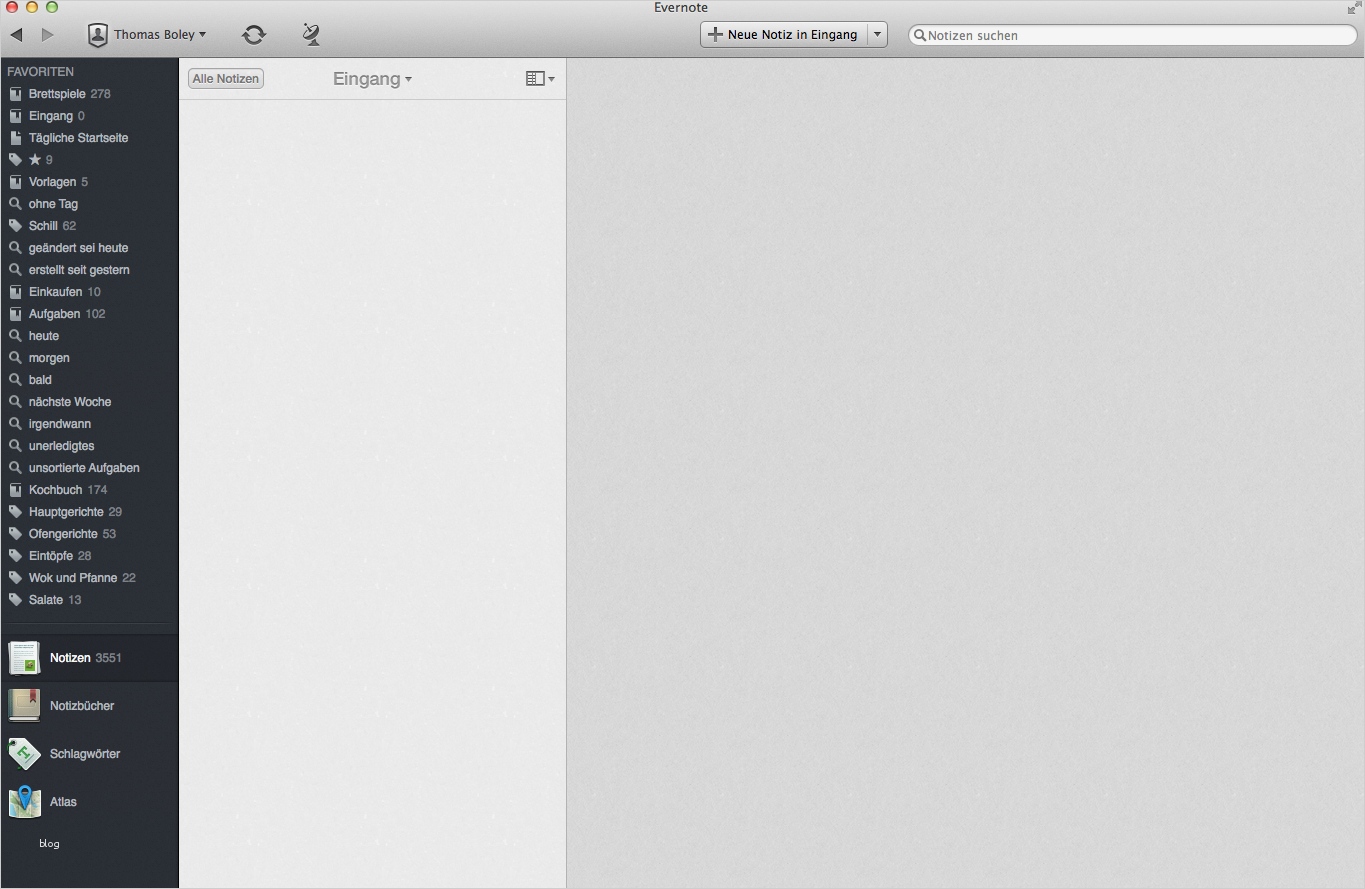The image size is (1365, 889).
Task: Click the magnifier icon beside unerledigtes
Action: pos(15,446)
